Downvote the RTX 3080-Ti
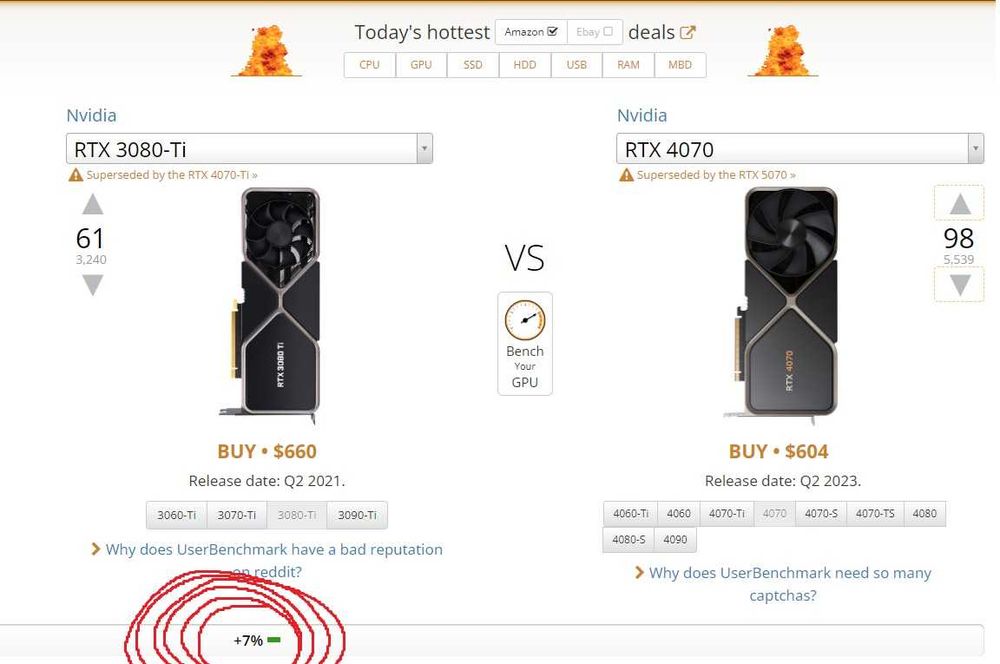1000x664 pixels. point(92,286)
